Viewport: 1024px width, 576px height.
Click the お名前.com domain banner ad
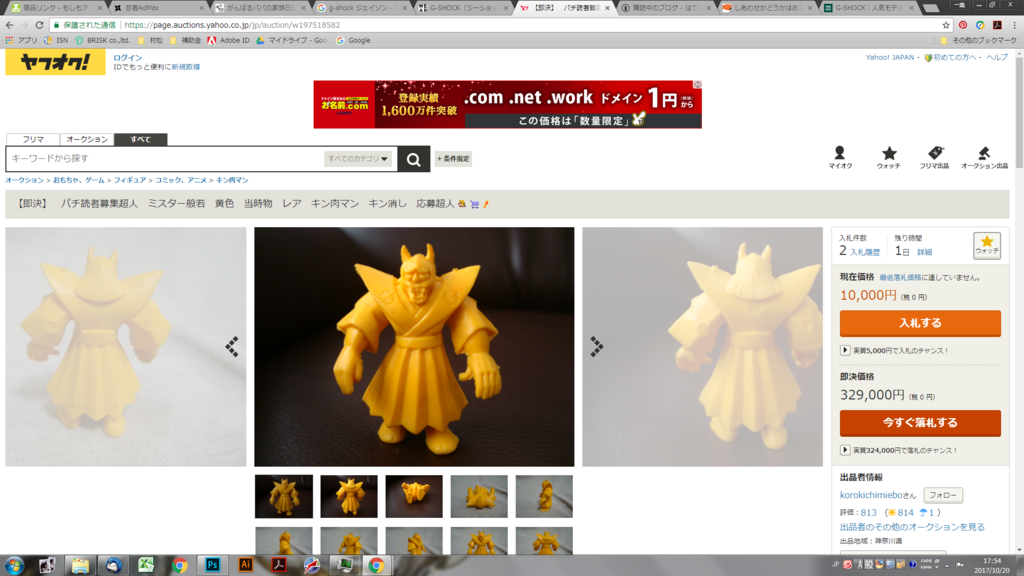[507, 104]
